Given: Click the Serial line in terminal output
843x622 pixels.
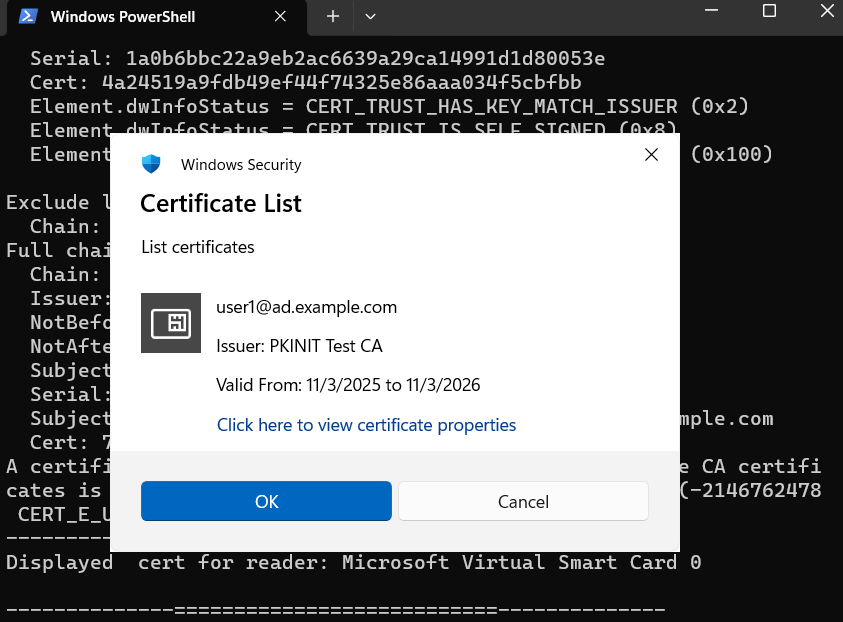Looking at the screenshot, I should [317, 58].
